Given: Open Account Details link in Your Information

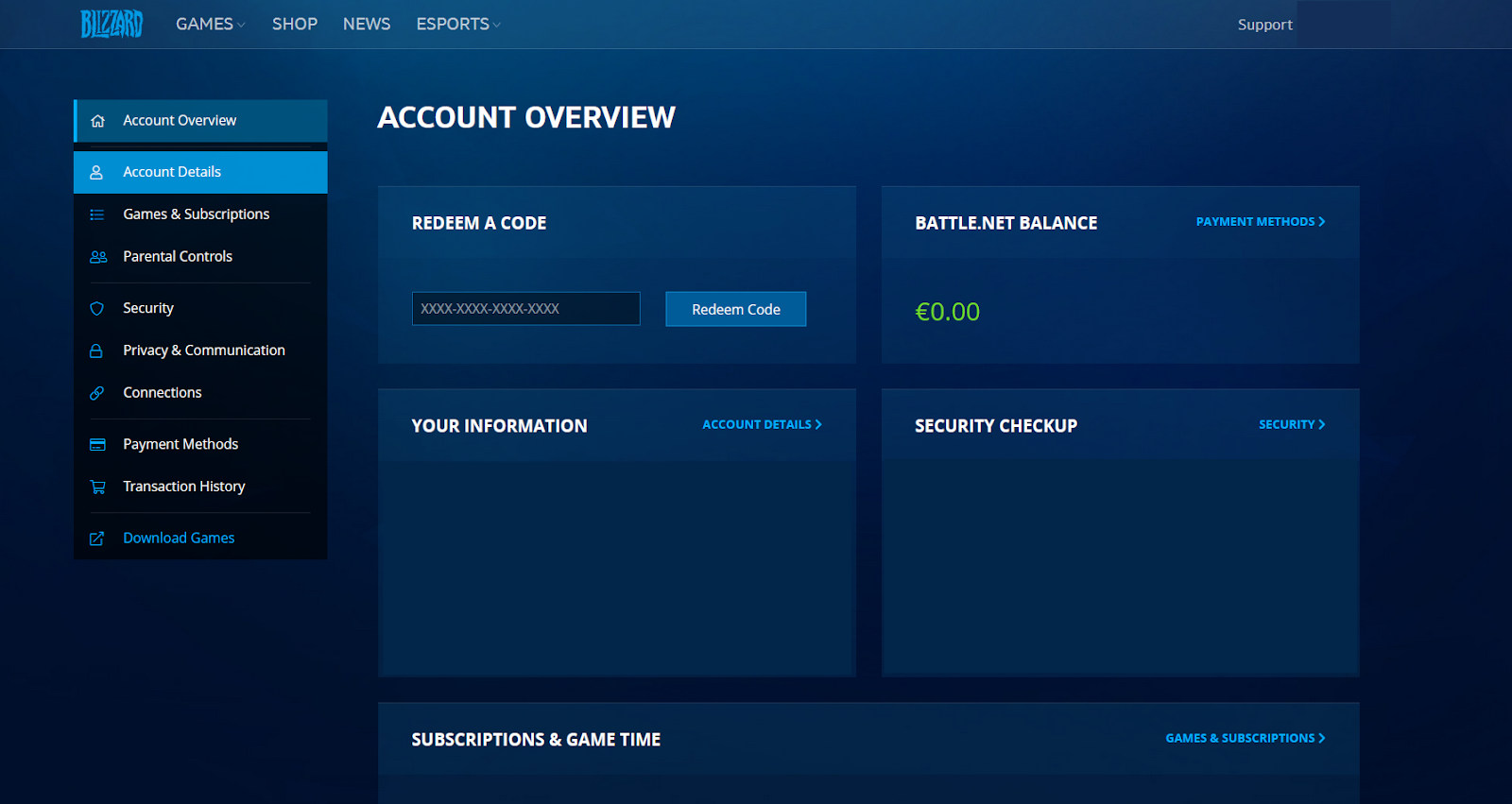Looking at the screenshot, I should 762,425.
